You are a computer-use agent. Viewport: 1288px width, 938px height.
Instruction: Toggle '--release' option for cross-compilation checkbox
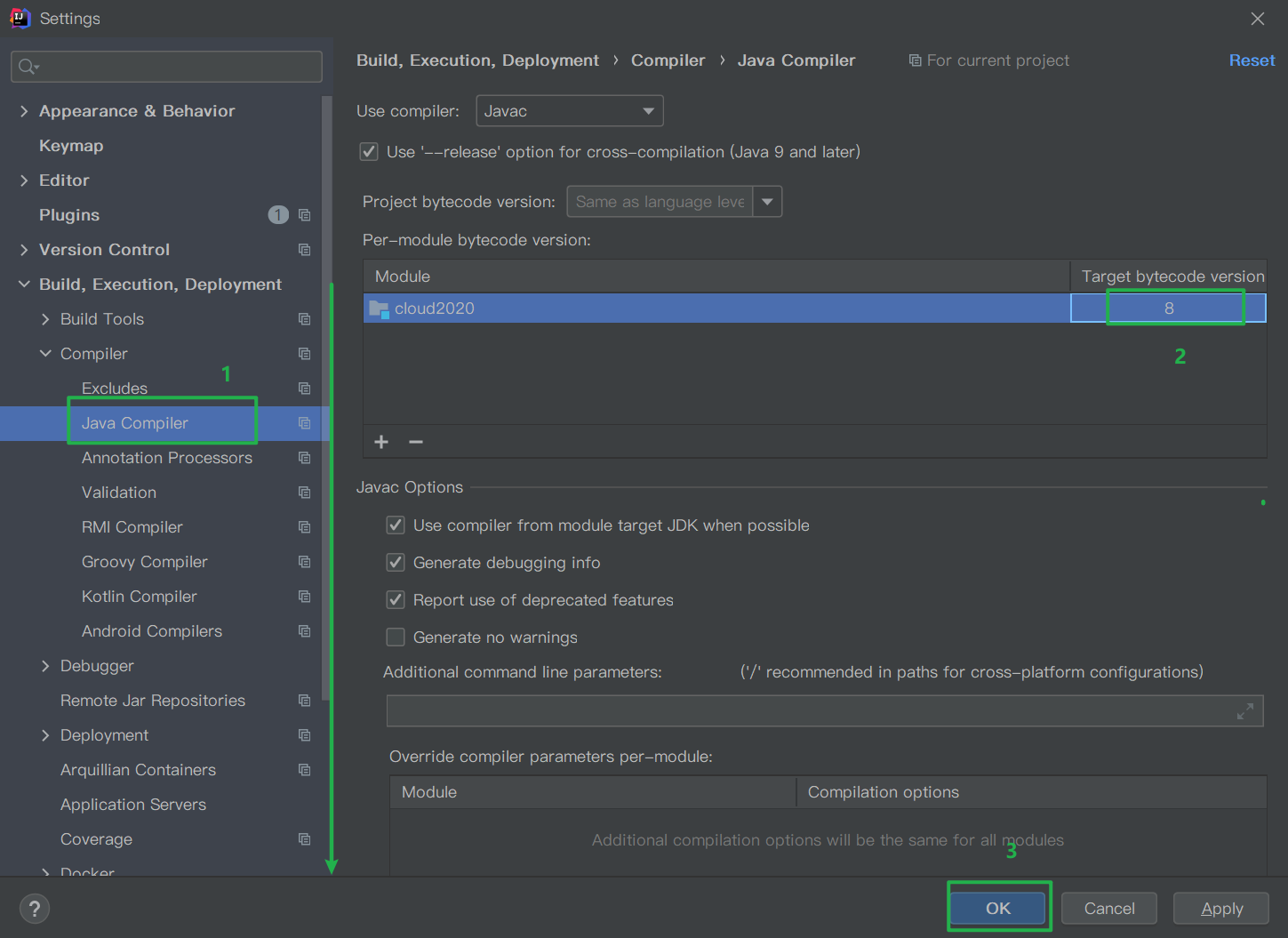click(369, 152)
